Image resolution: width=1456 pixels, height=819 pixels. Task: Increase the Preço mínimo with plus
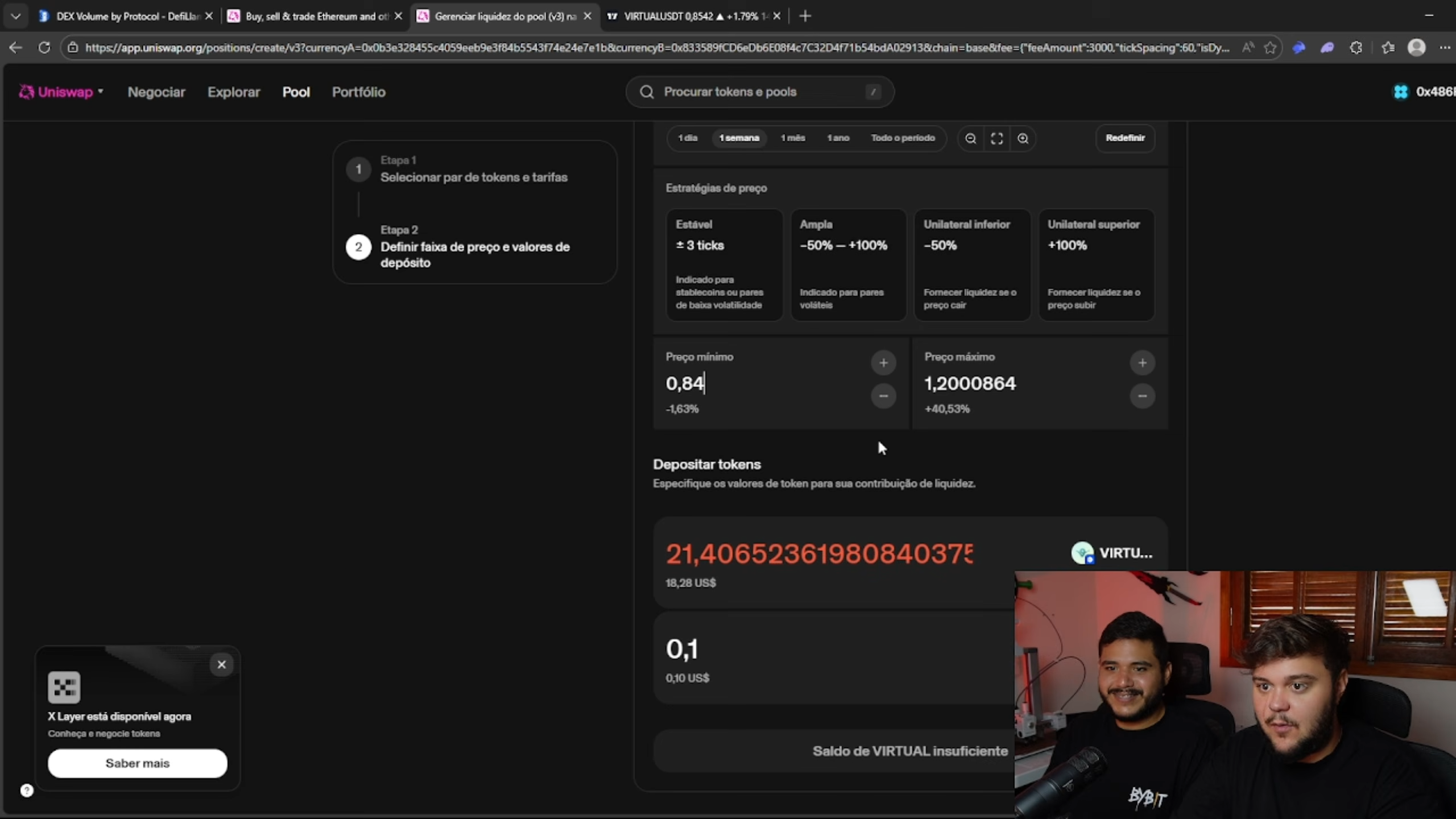[x=883, y=363]
